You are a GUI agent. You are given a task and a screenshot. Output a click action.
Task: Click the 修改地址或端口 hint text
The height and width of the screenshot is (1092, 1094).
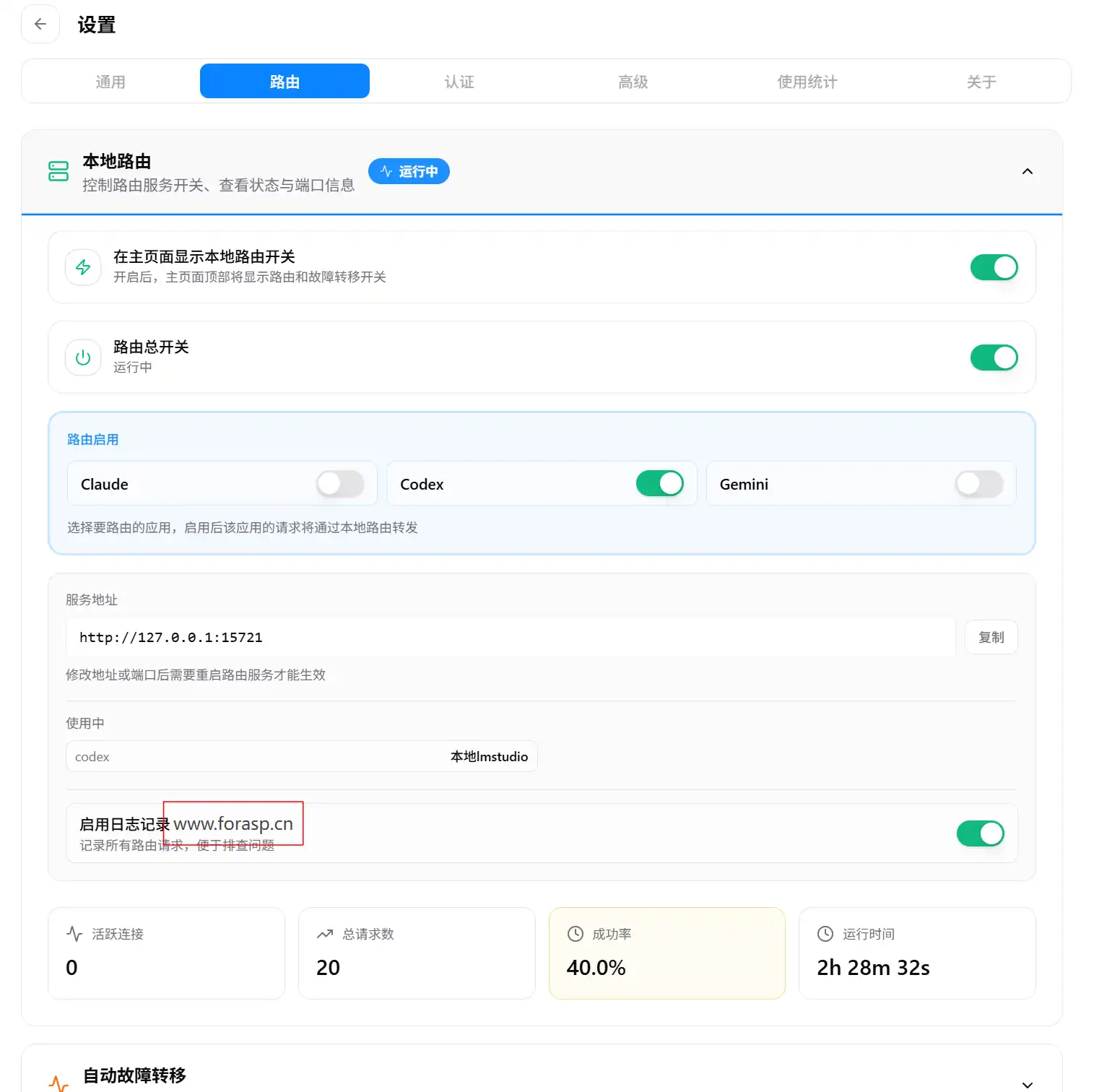pyautogui.click(x=196, y=675)
